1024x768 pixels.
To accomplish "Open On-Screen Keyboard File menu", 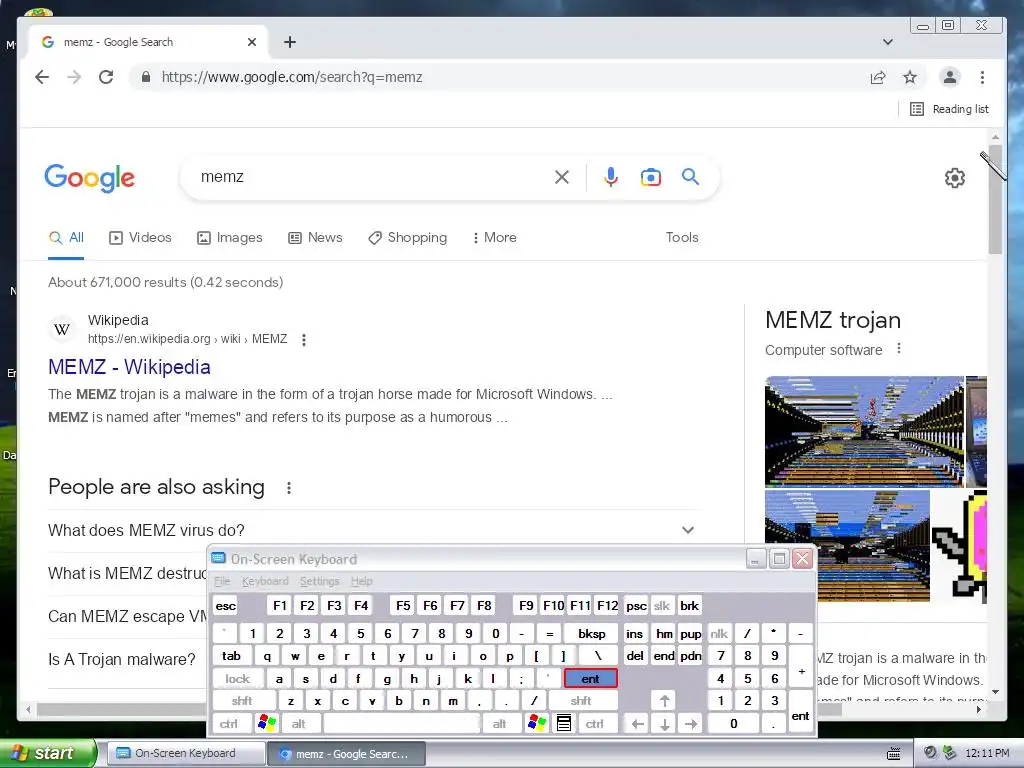I will click(222, 581).
